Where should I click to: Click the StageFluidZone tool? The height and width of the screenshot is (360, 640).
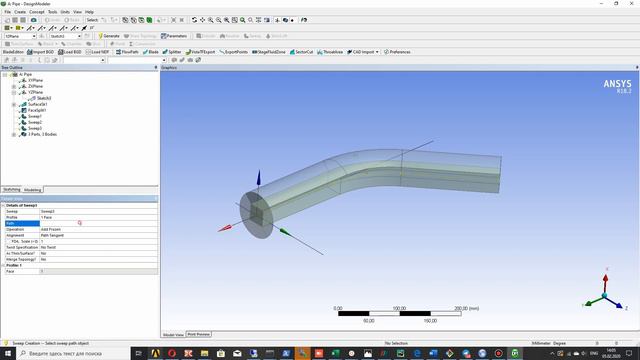pyautogui.click(x=269, y=52)
